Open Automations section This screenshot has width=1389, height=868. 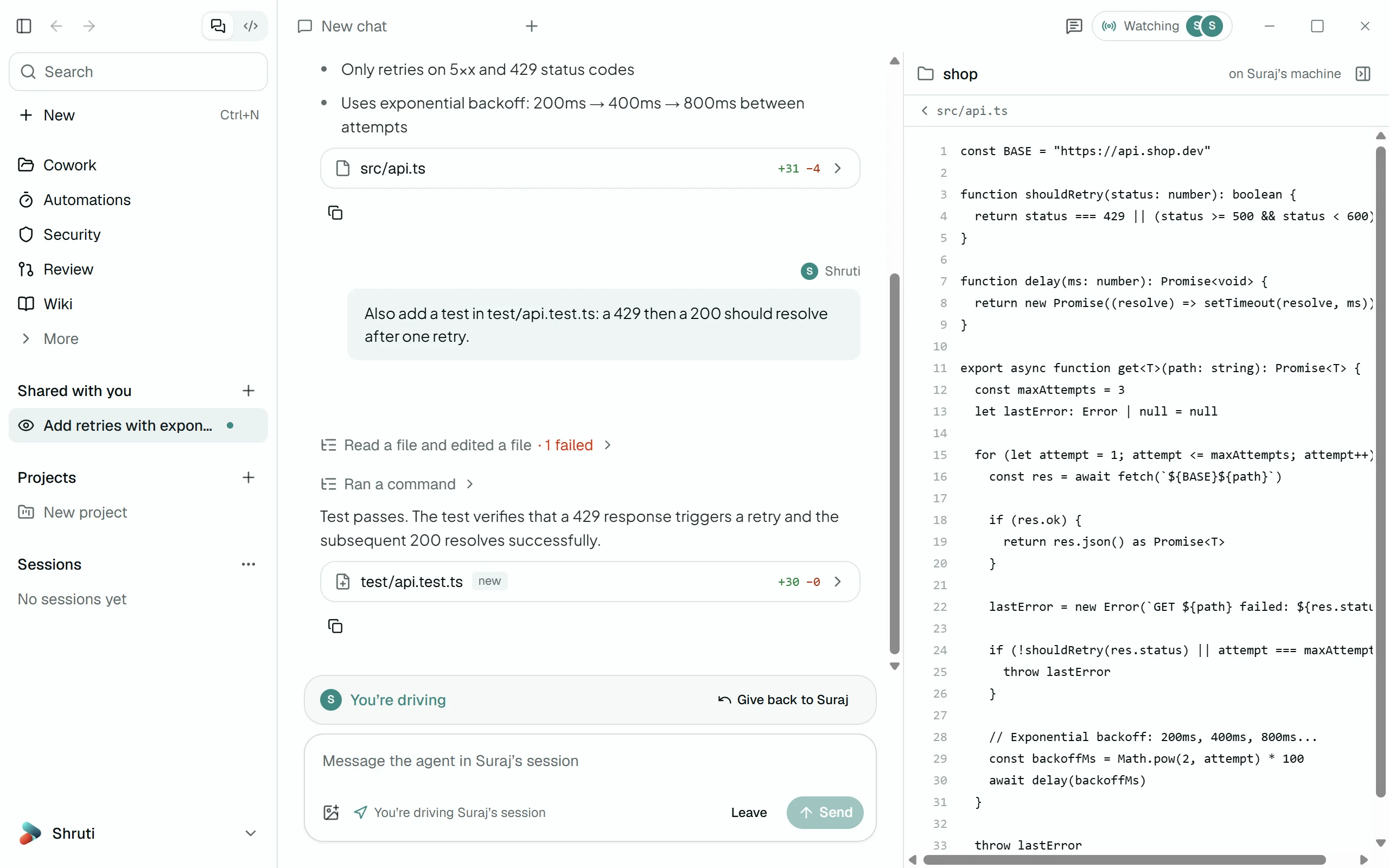click(138, 200)
